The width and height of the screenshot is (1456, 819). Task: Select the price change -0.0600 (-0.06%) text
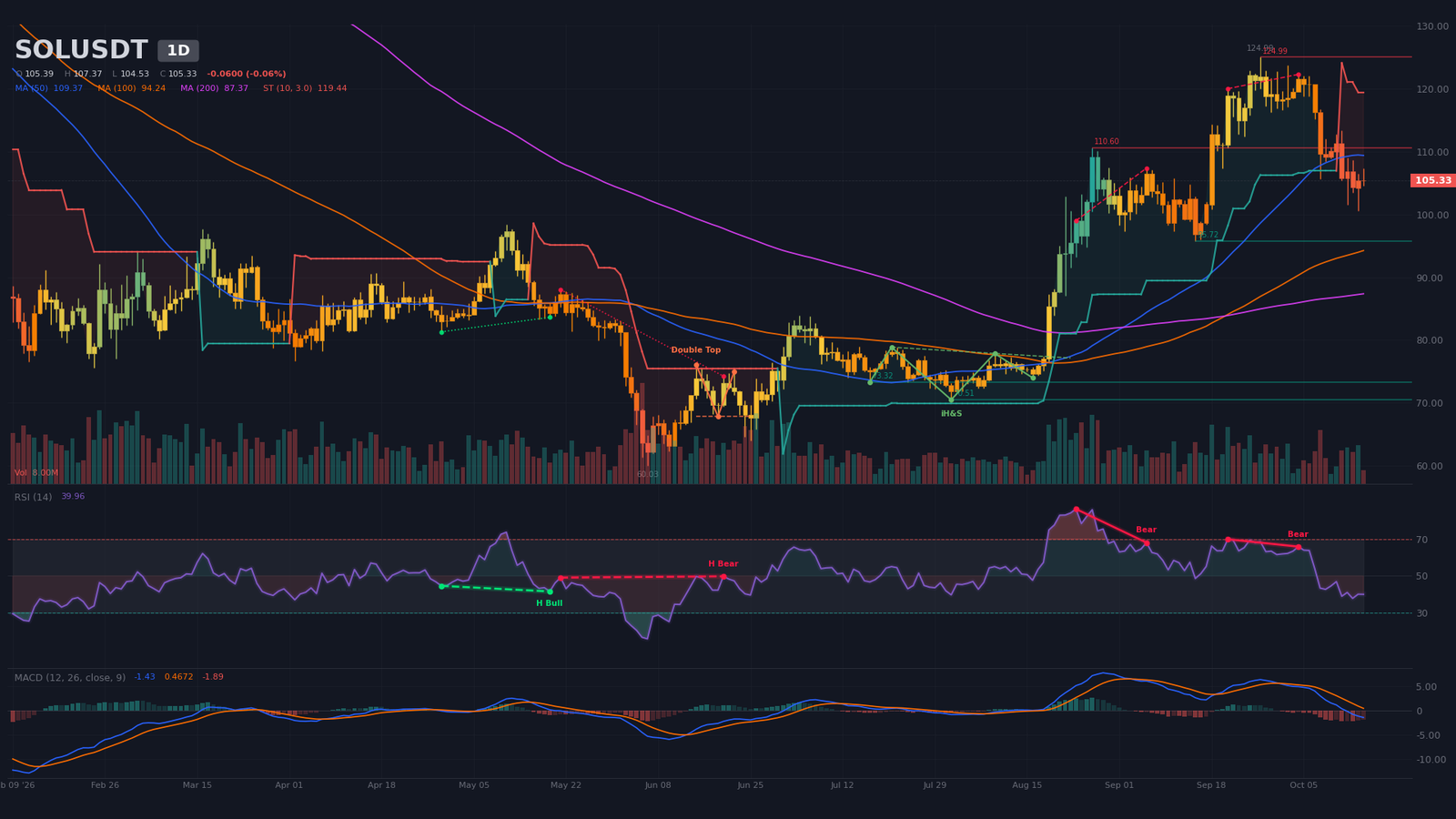click(x=247, y=74)
